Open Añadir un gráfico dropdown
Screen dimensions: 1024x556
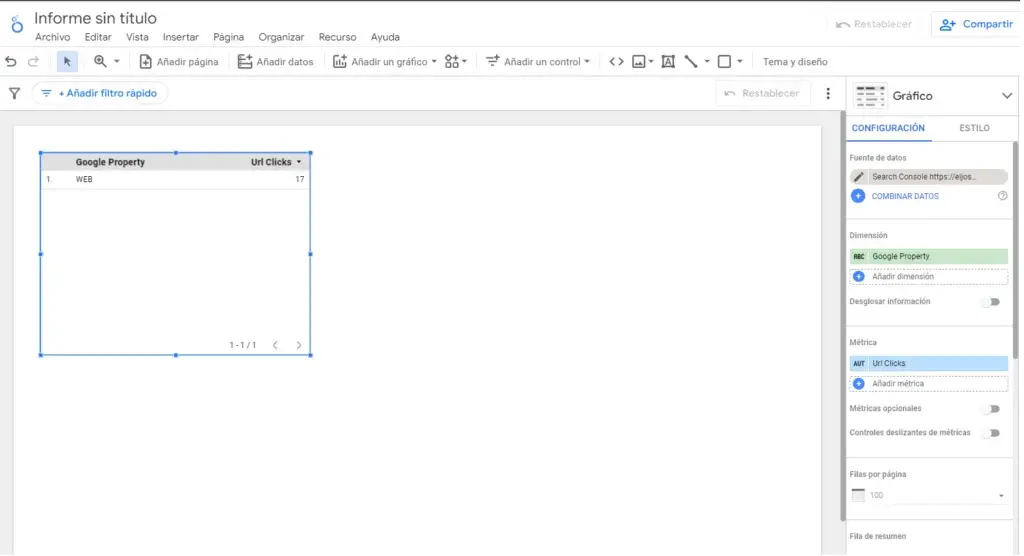[x=385, y=61]
